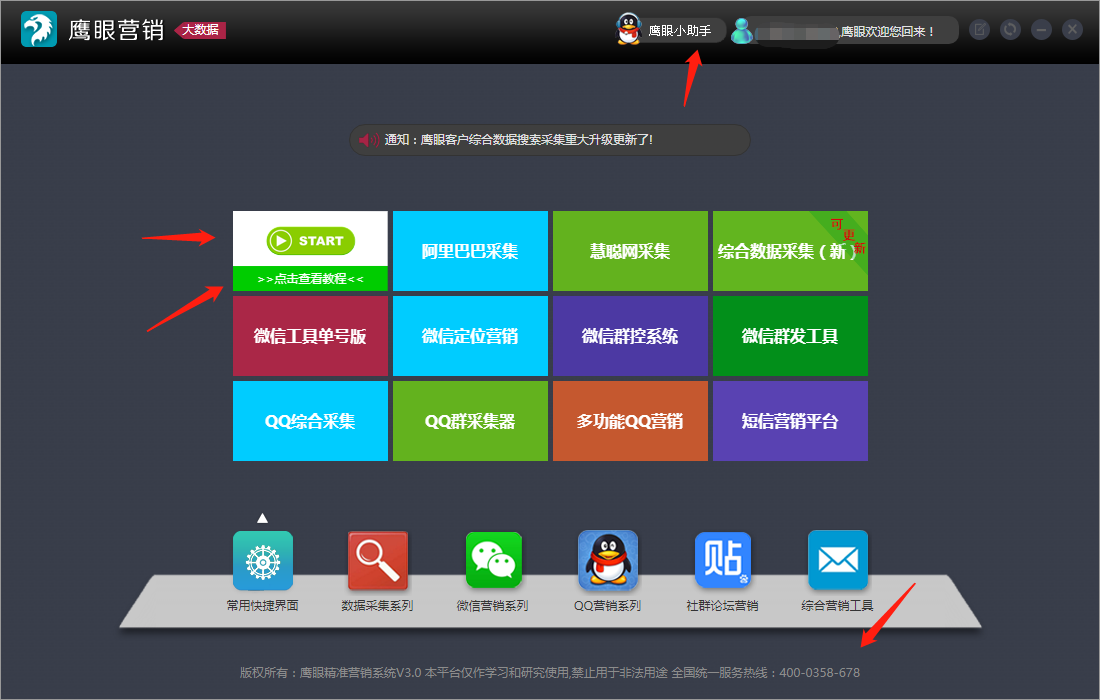Open the 数据采集系列 magnifier icon
The height and width of the screenshot is (700, 1100).
(377, 560)
